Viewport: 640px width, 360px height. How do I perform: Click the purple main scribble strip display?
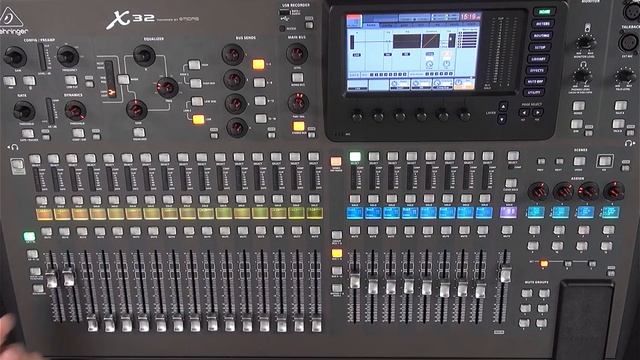tap(508, 212)
